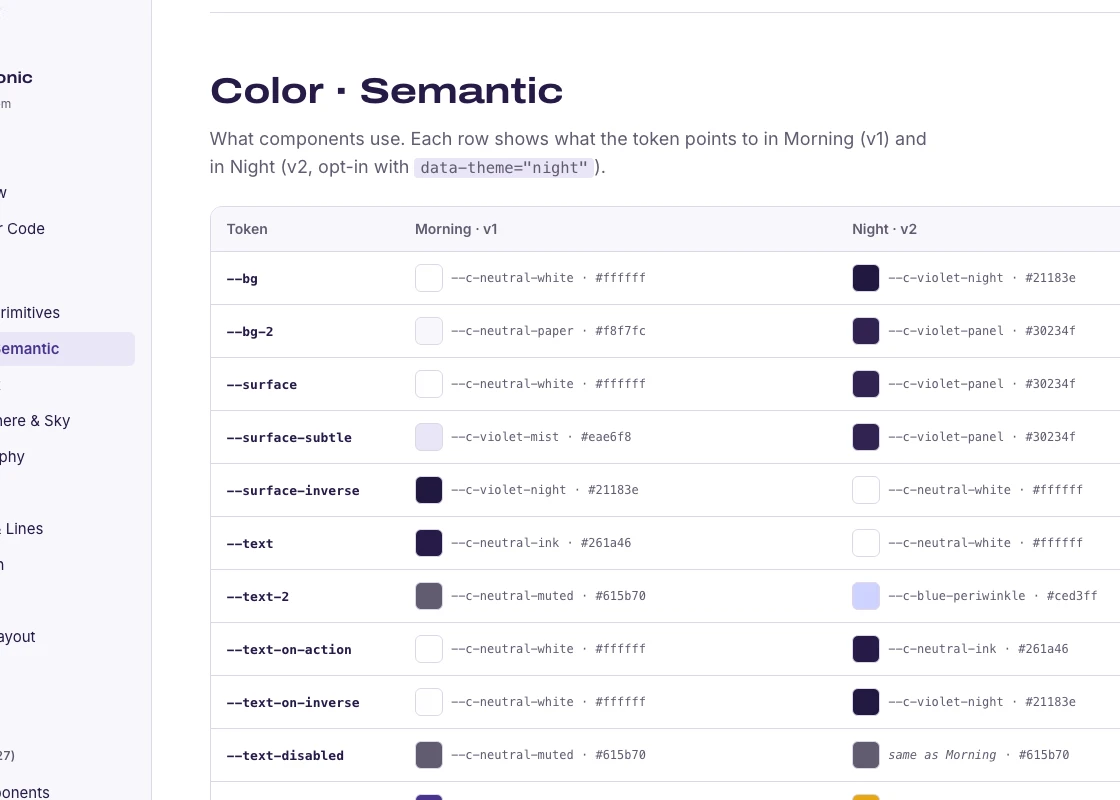The width and height of the screenshot is (1120, 800).
Task: Click '--c-neutral-white · #ffffff' in the --bg row
Action: click(x=549, y=278)
